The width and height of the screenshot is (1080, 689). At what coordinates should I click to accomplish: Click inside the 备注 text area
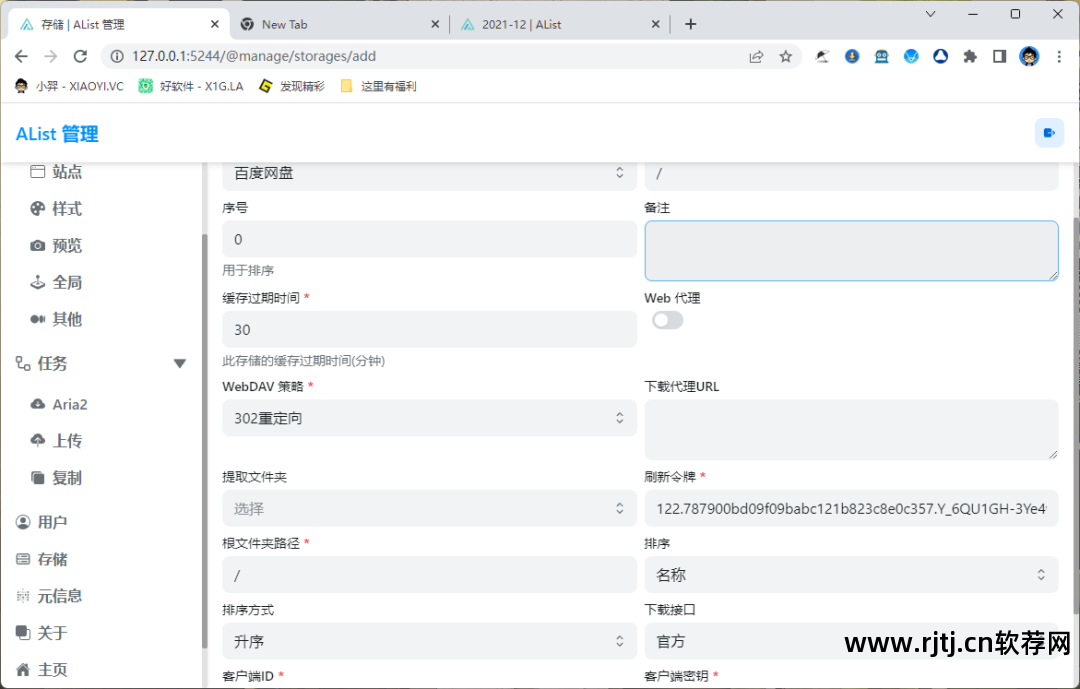pyautogui.click(x=851, y=250)
